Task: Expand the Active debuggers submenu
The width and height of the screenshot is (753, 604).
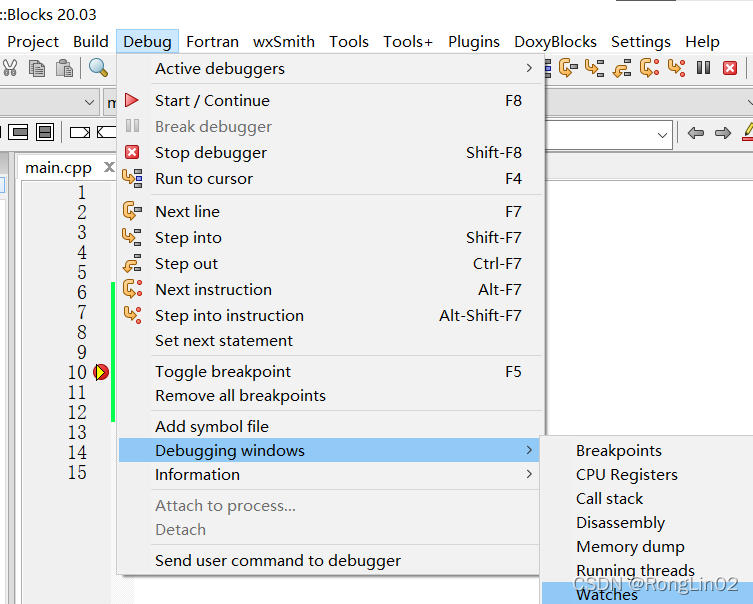Action: (x=330, y=69)
